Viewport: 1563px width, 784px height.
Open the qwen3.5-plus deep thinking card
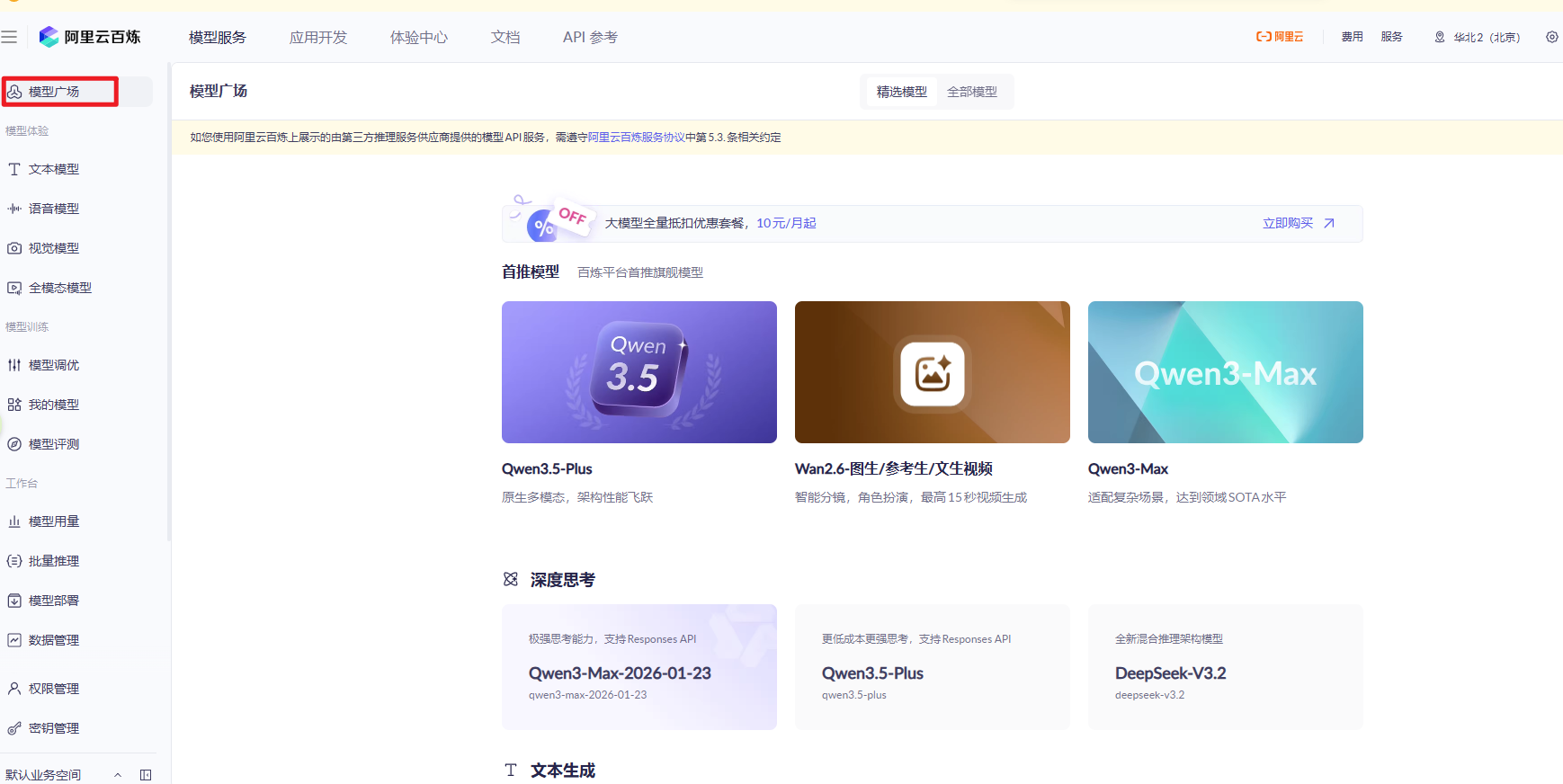(933, 667)
